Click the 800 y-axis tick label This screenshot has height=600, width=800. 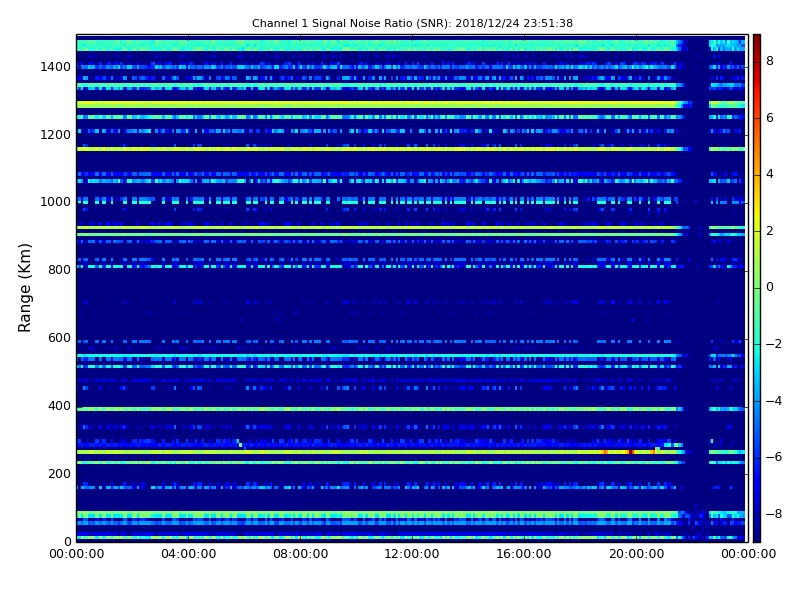[59, 270]
